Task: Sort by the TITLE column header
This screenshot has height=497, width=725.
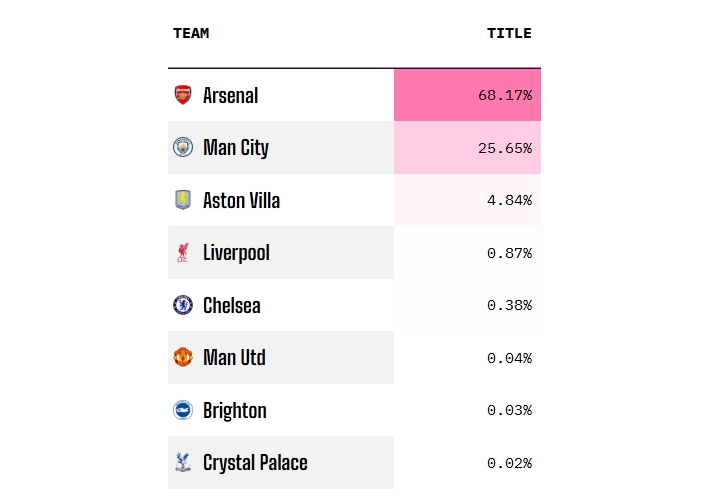Action: [x=509, y=33]
